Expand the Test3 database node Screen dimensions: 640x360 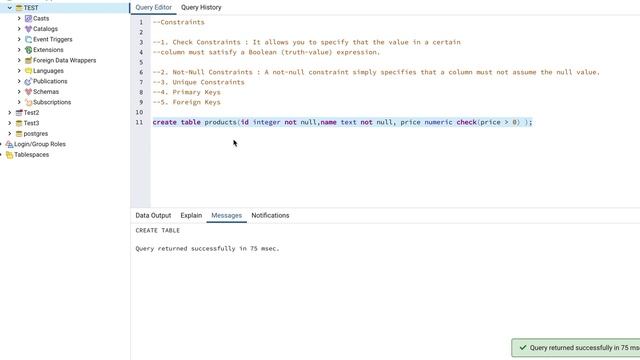(x=9, y=123)
